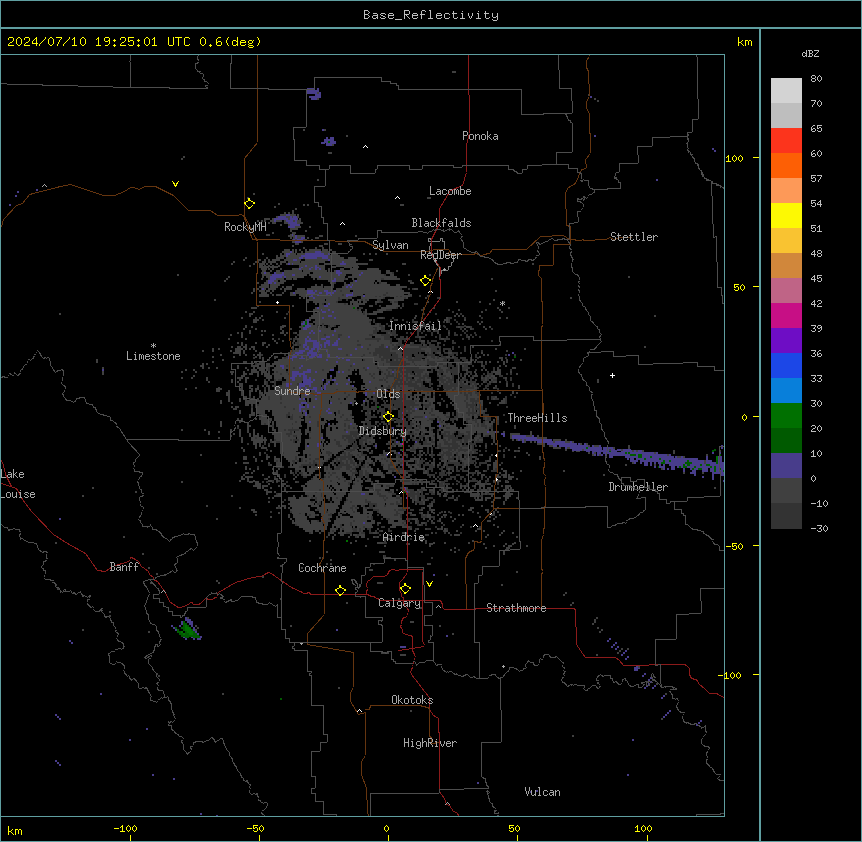Click the Cochrane city label
Image resolution: width=862 pixels, height=842 pixels.
(322, 568)
